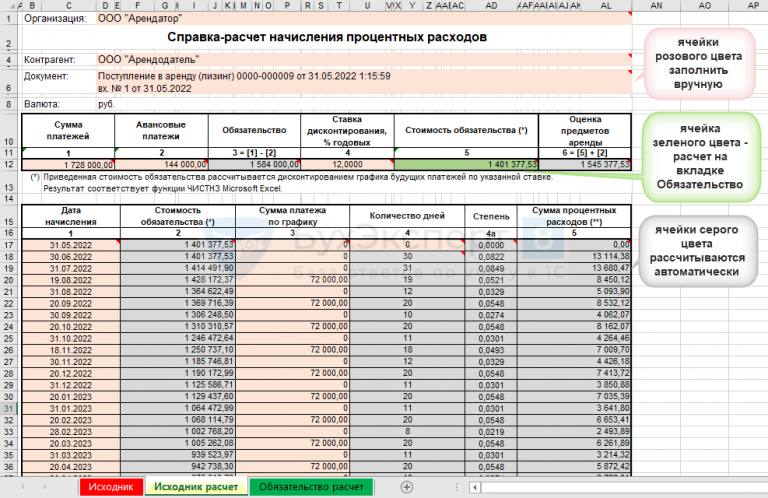Select date cell 31.05.2022
Image resolution: width=768 pixels, height=498 pixels.
point(71,245)
